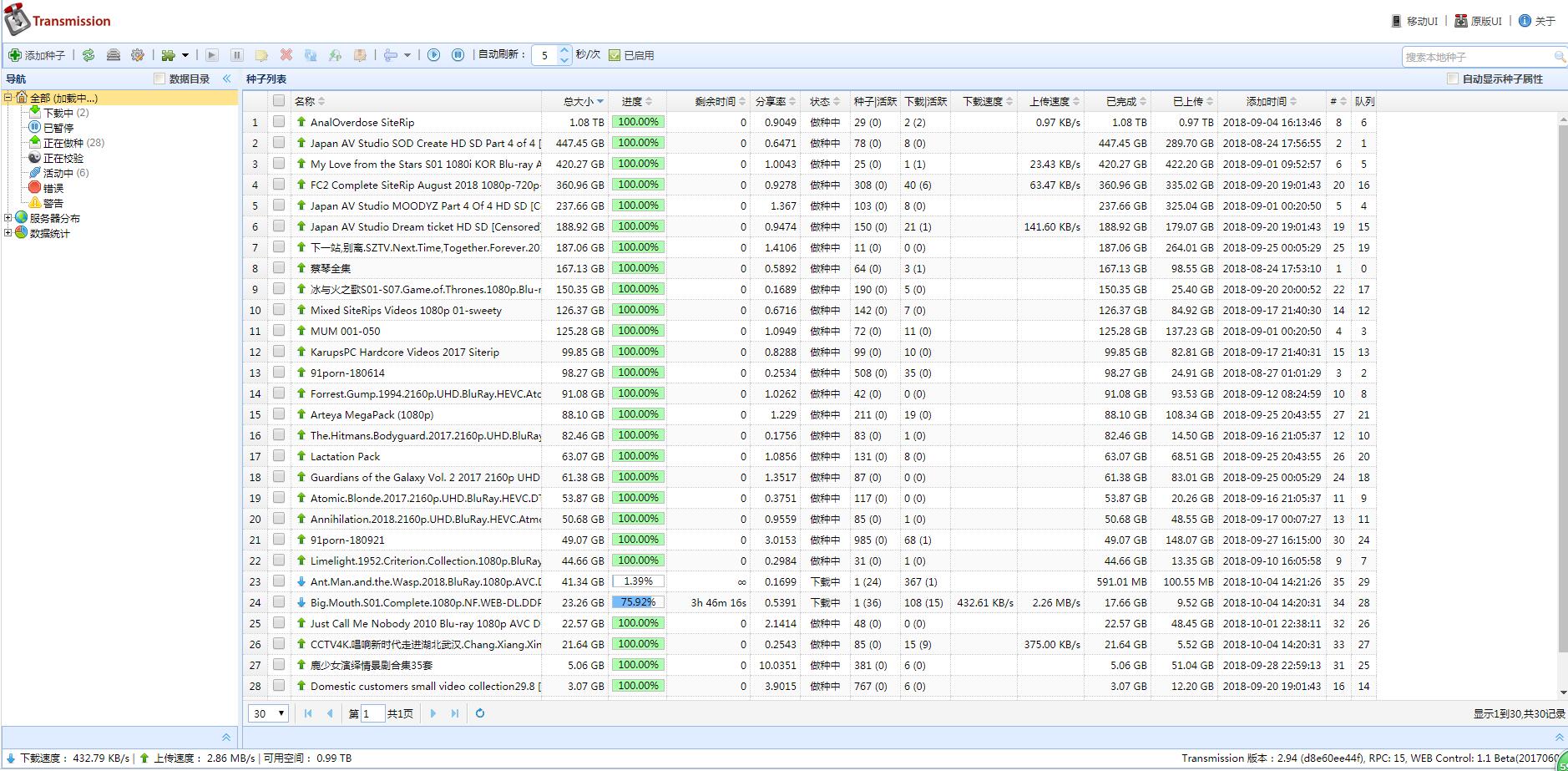Screen dimensions: 1568x771
Task: Select 已暂停 in navigation tree
Action: click(58, 128)
